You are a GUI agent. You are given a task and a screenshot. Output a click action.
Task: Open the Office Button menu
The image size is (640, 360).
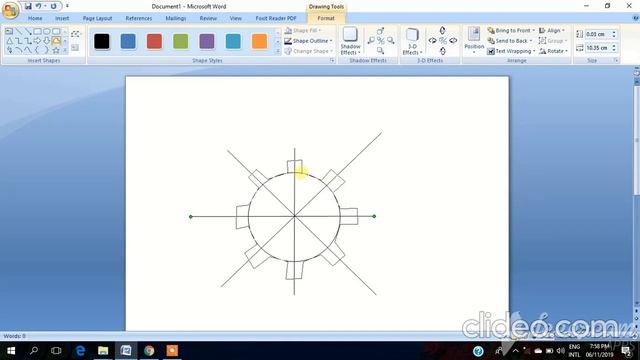(10, 10)
